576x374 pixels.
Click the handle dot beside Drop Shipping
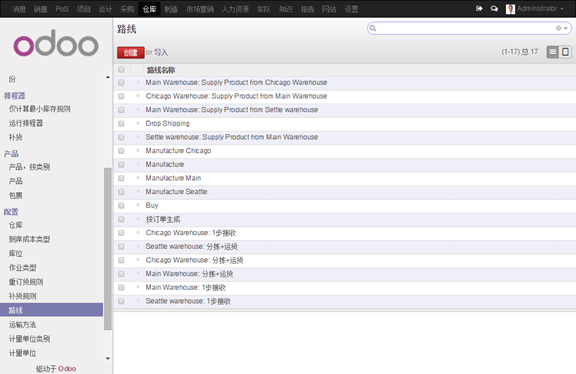138,123
